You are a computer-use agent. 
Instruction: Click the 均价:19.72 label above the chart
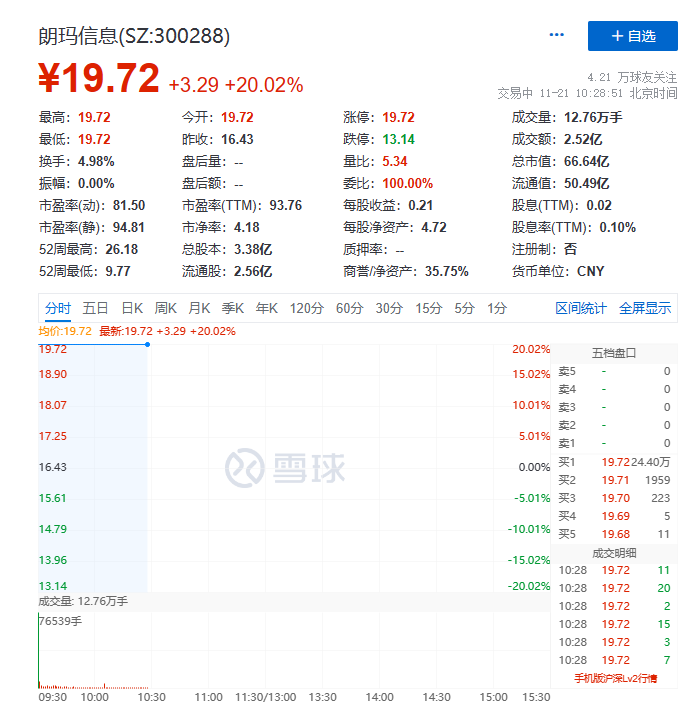click(65, 331)
